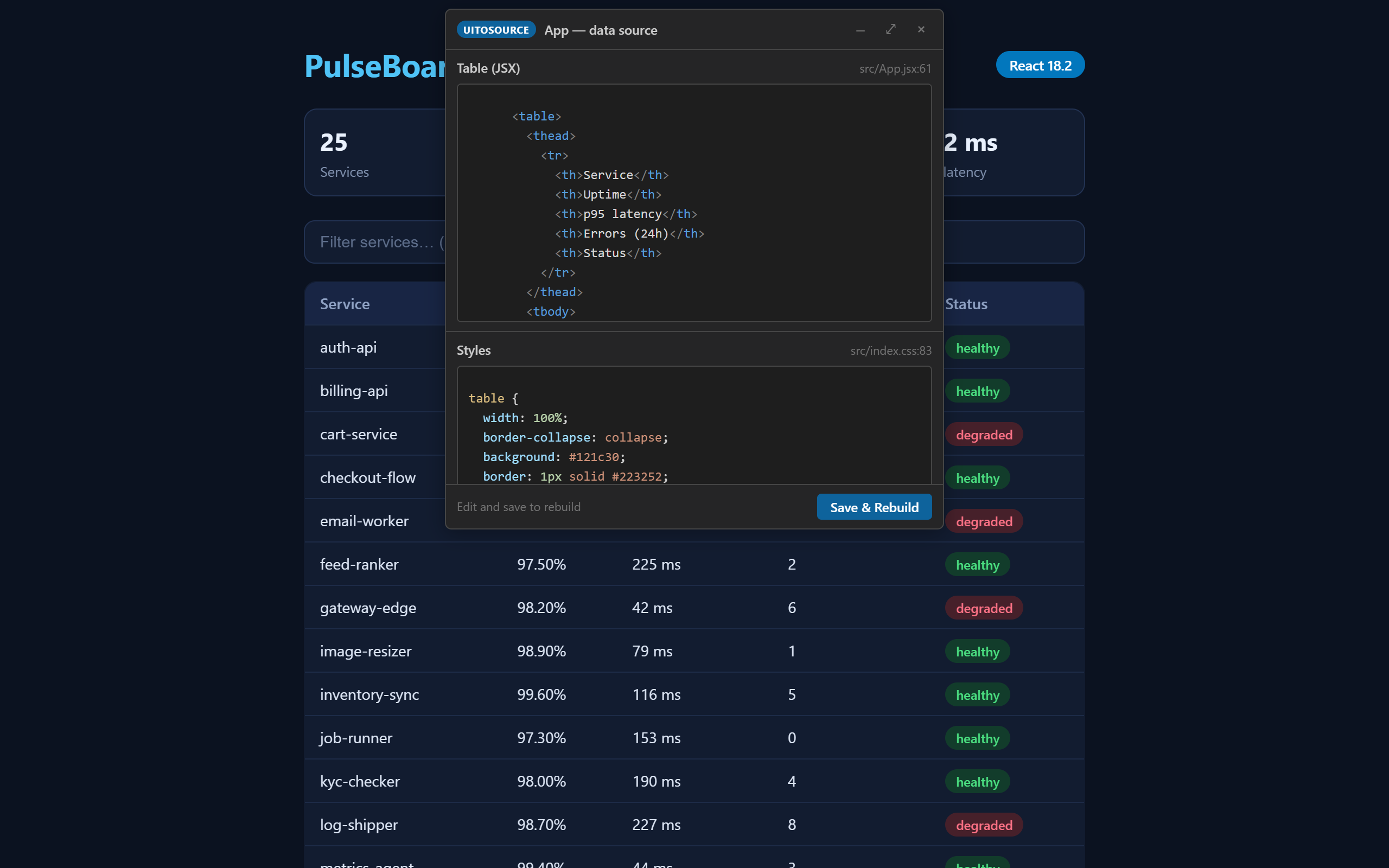Screen dimensions: 1389x868
Task: Click the Styles section heading
Action: click(x=474, y=350)
